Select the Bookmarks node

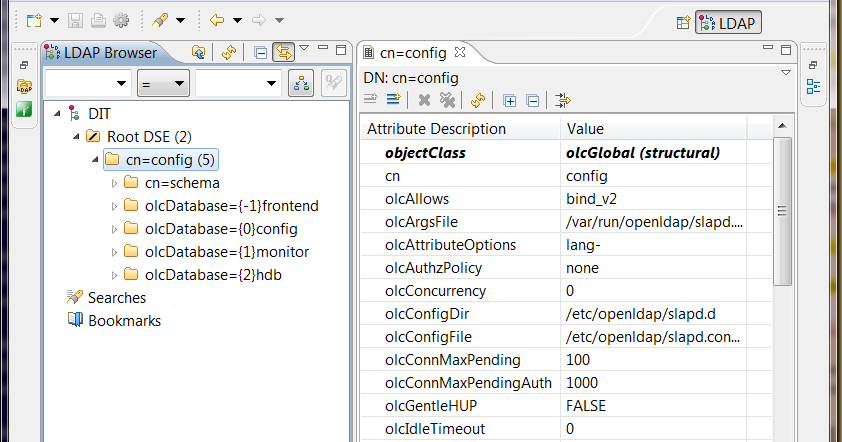click(124, 321)
